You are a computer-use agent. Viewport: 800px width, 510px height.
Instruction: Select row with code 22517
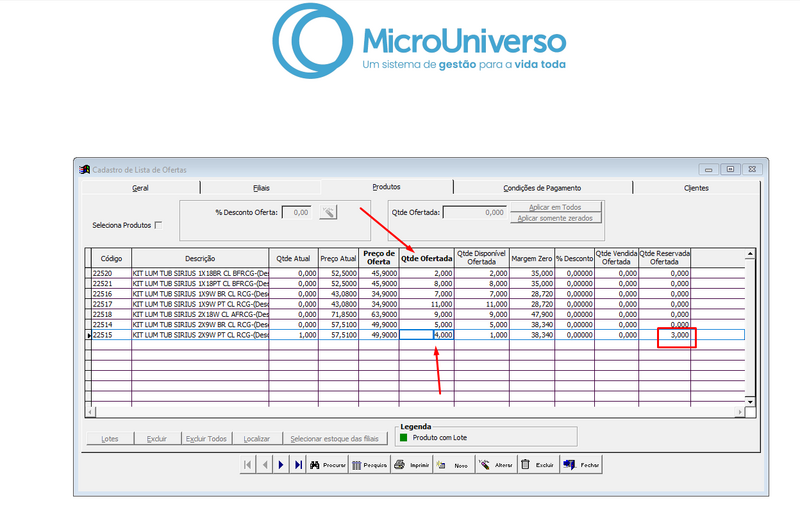coord(415,304)
